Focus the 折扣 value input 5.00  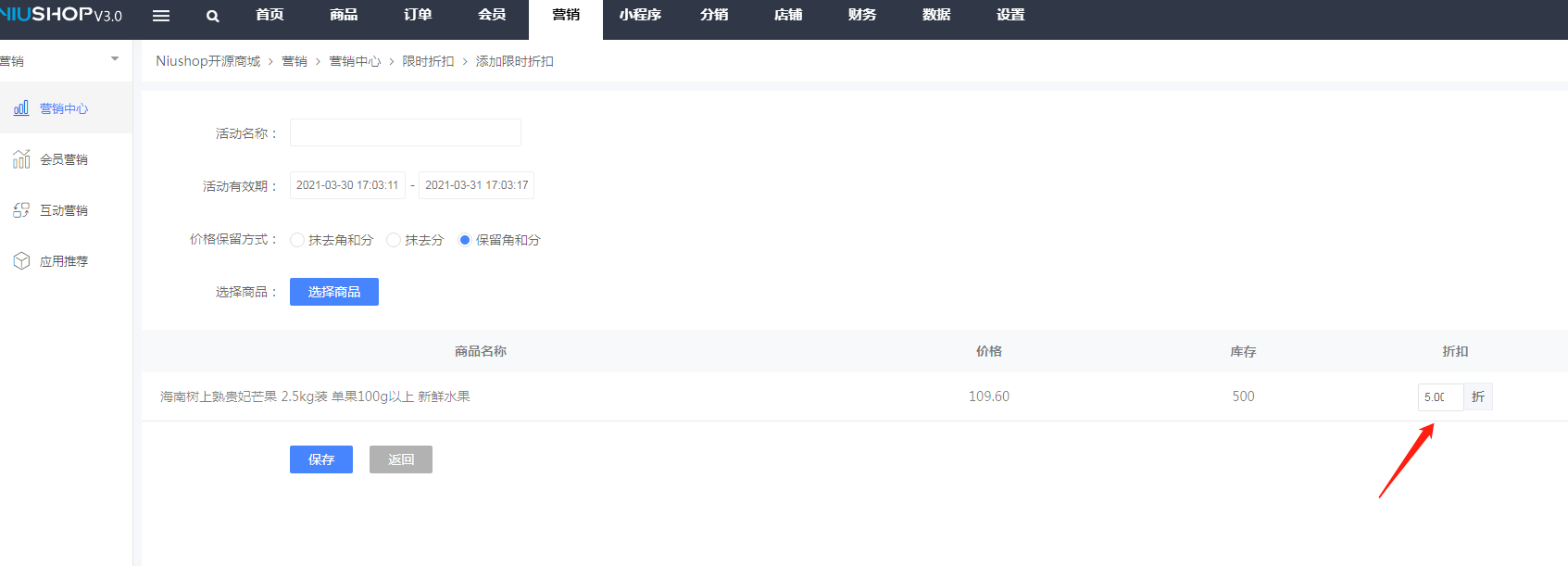1440,396
